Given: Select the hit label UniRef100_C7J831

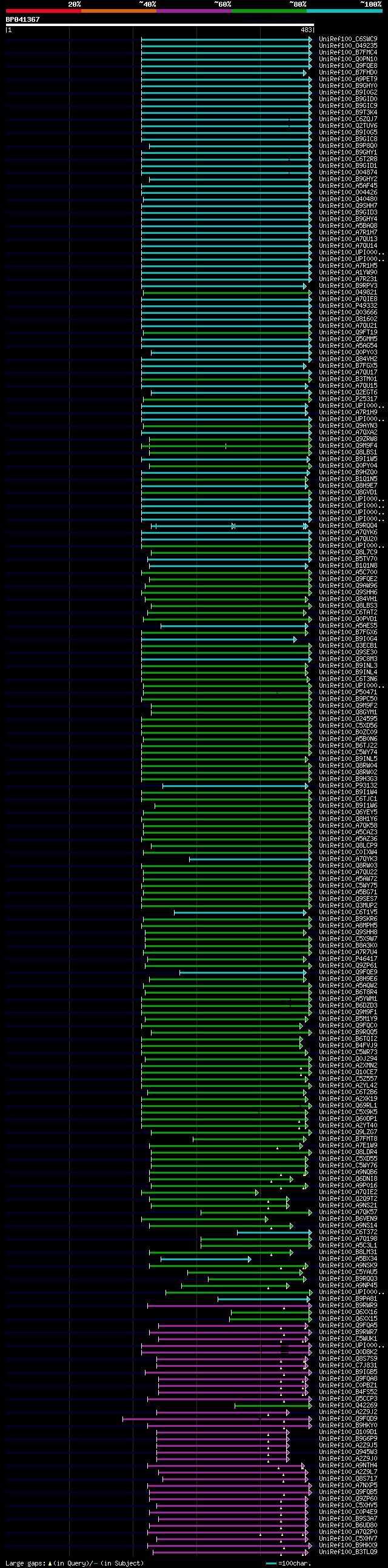Looking at the screenshot, I should (x=348, y=1365).
